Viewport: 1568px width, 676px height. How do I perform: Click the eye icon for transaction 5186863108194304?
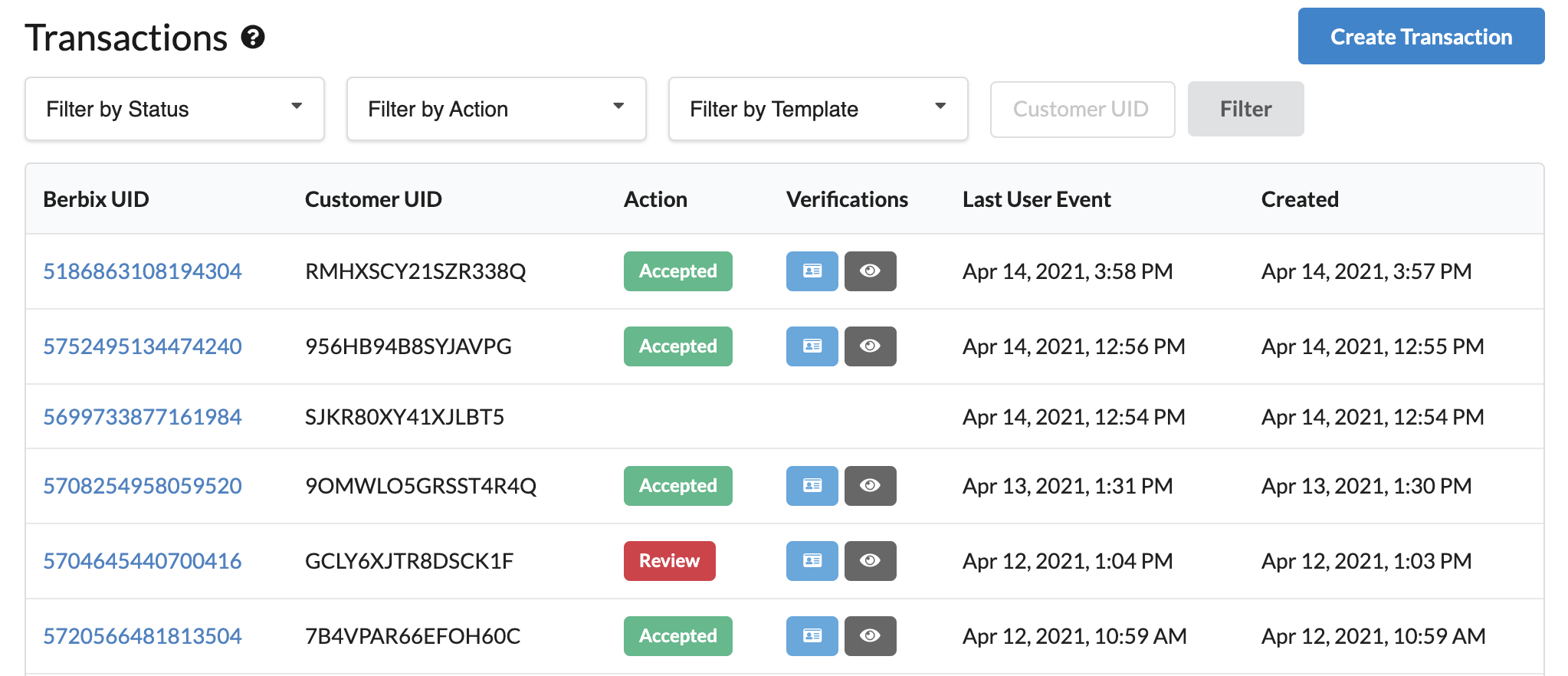pos(870,271)
